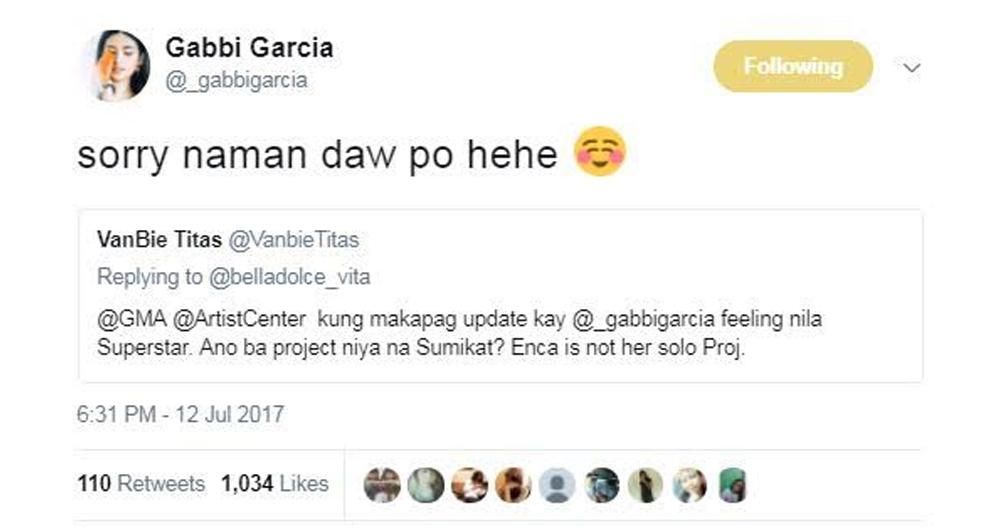Screen dimensions: 1000x528
Task: Open the quoted tweet text body
Action: [x=459, y=334]
